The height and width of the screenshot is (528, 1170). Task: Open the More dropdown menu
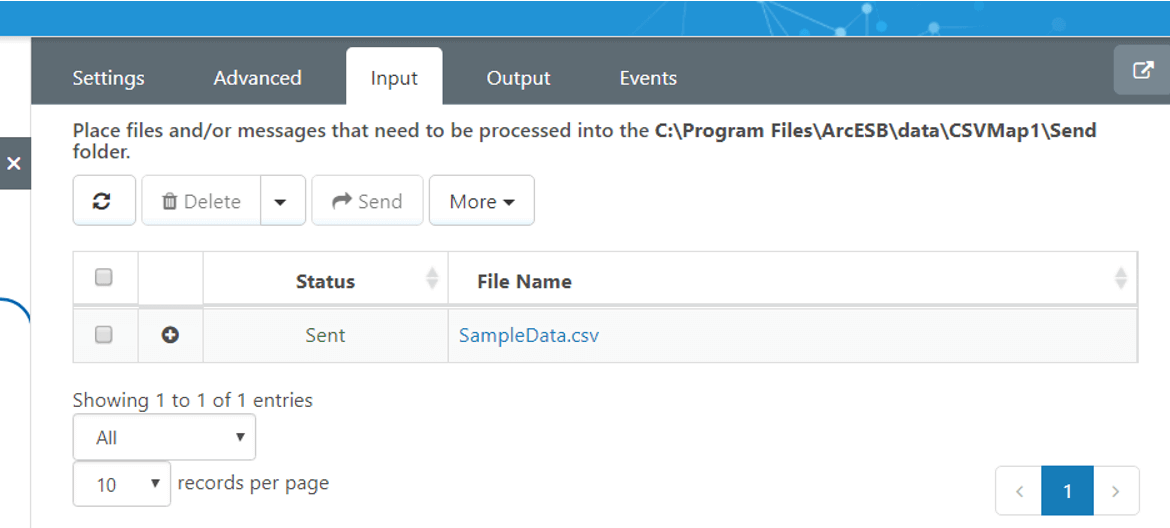click(481, 201)
